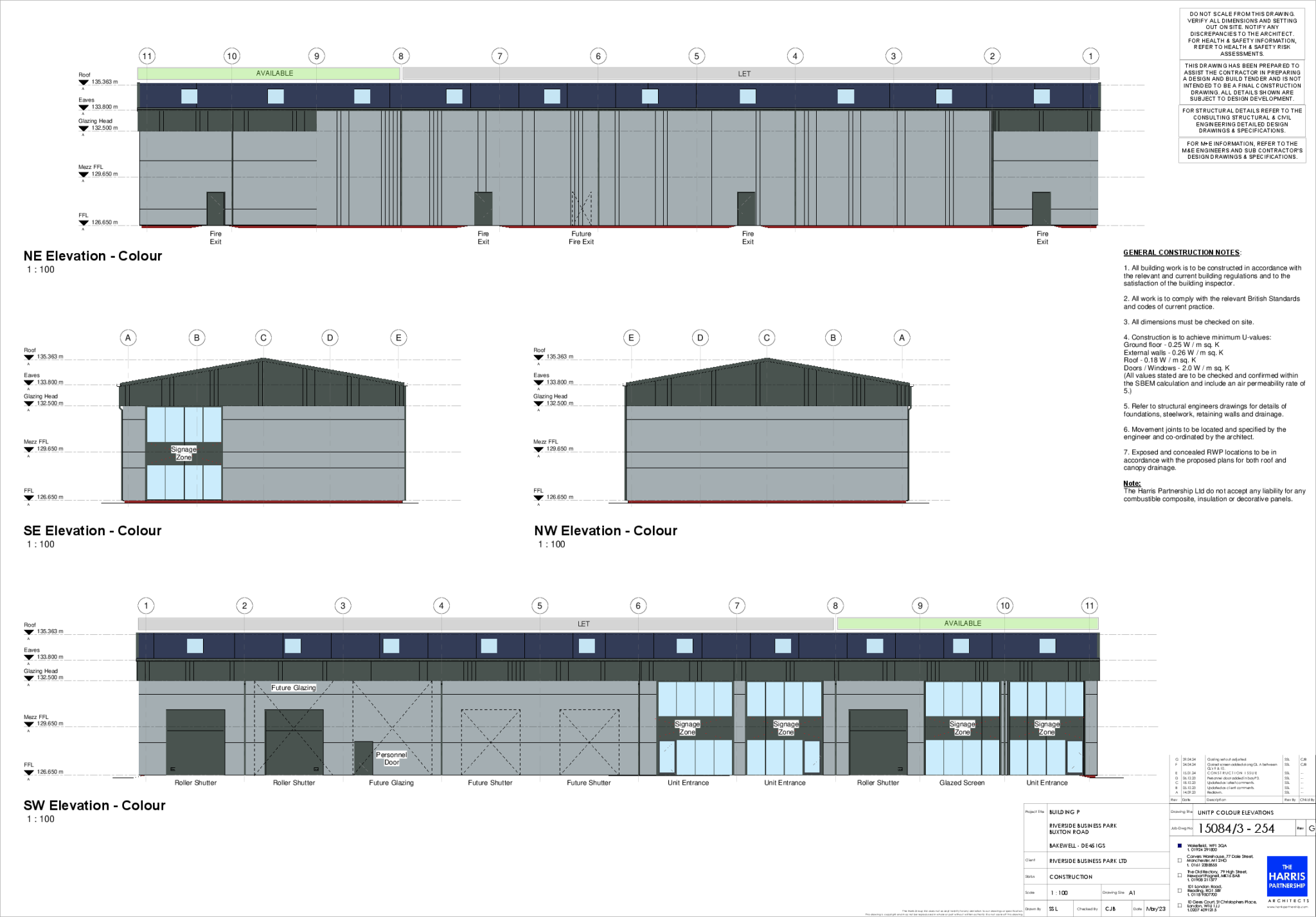The height and width of the screenshot is (917, 1316).
Task: Click Roller Shutter caption between SW grids 8 and 9
Action: tap(878, 783)
